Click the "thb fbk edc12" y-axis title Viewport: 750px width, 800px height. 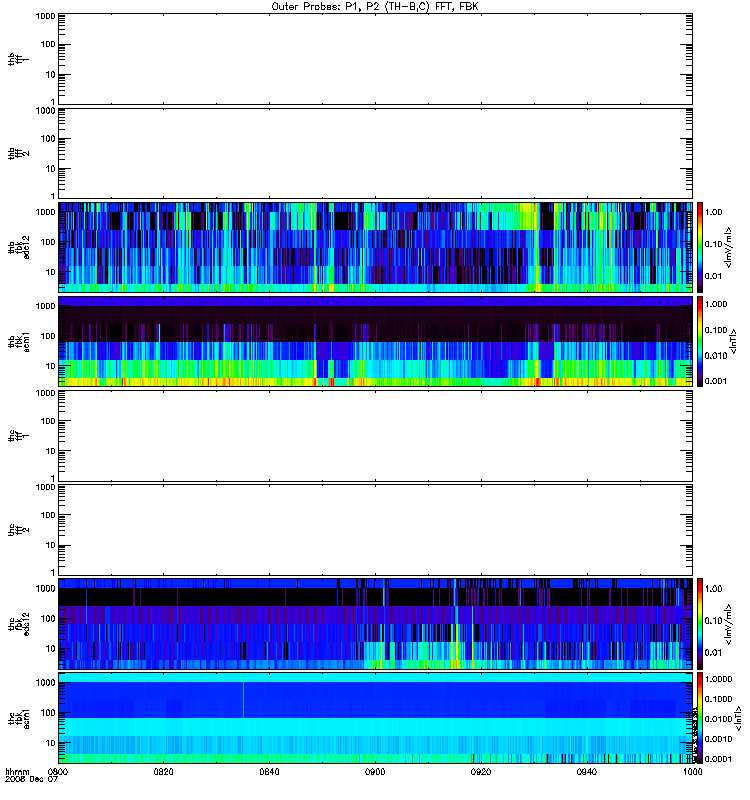18,247
